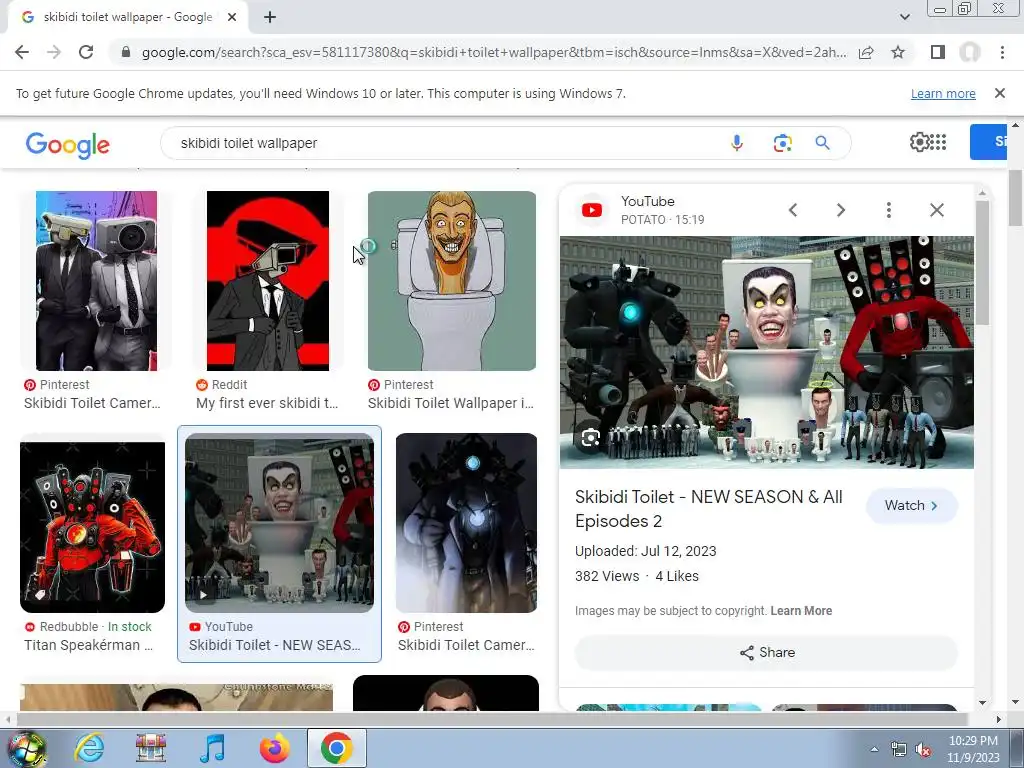This screenshot has height=768, width=1024.
Task: Open the selected YouTube NEW SEASON thumbnail
Action: 280,522
